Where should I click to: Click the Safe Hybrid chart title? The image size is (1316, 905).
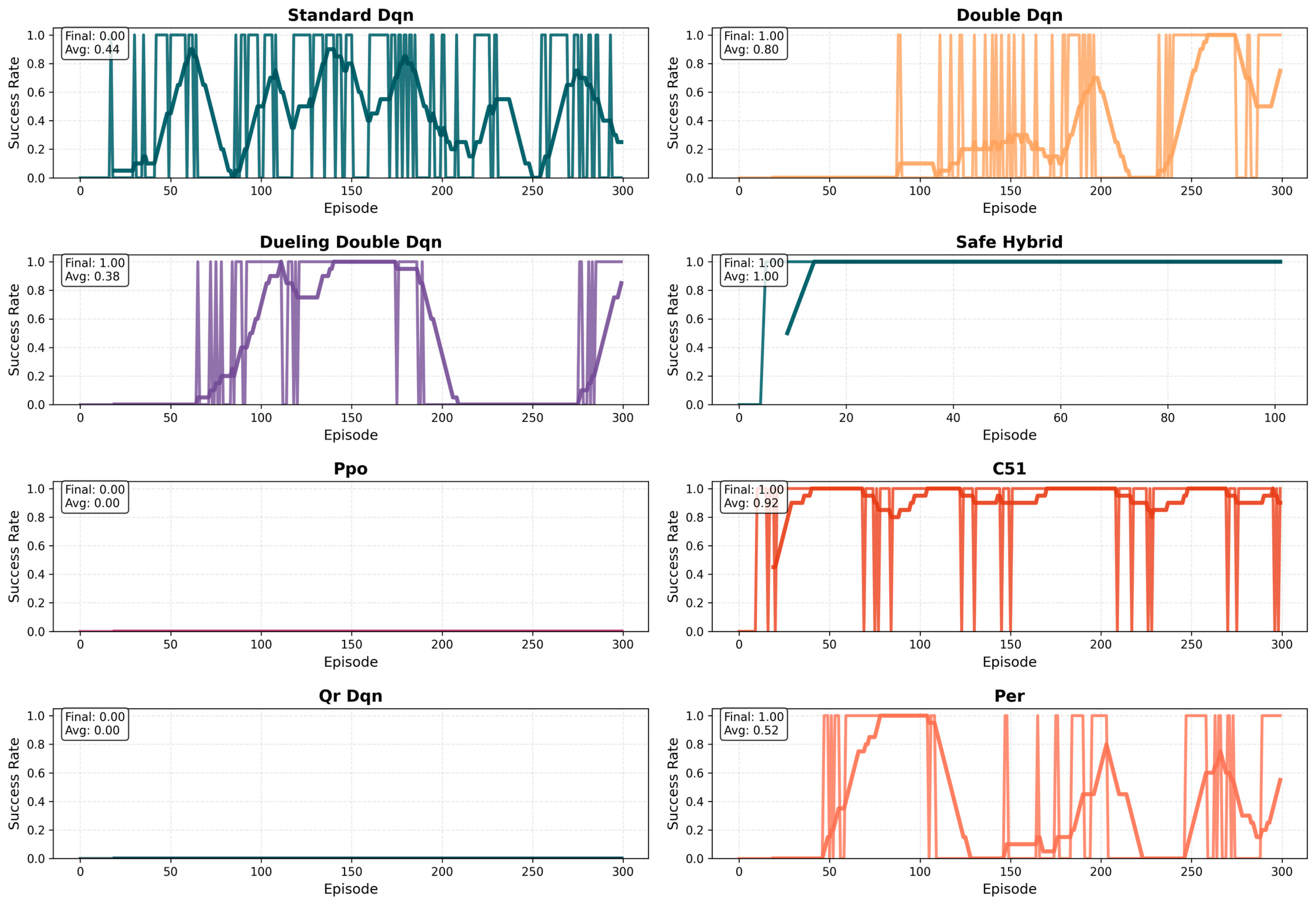pyautogui.click(x=1009, y=242)
